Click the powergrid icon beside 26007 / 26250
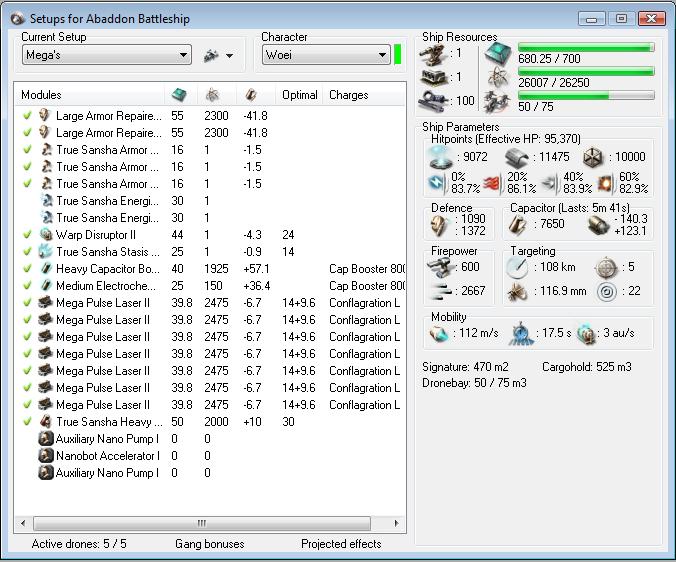The height and width of the screenshot is (562, 676). tap(498, 78)
